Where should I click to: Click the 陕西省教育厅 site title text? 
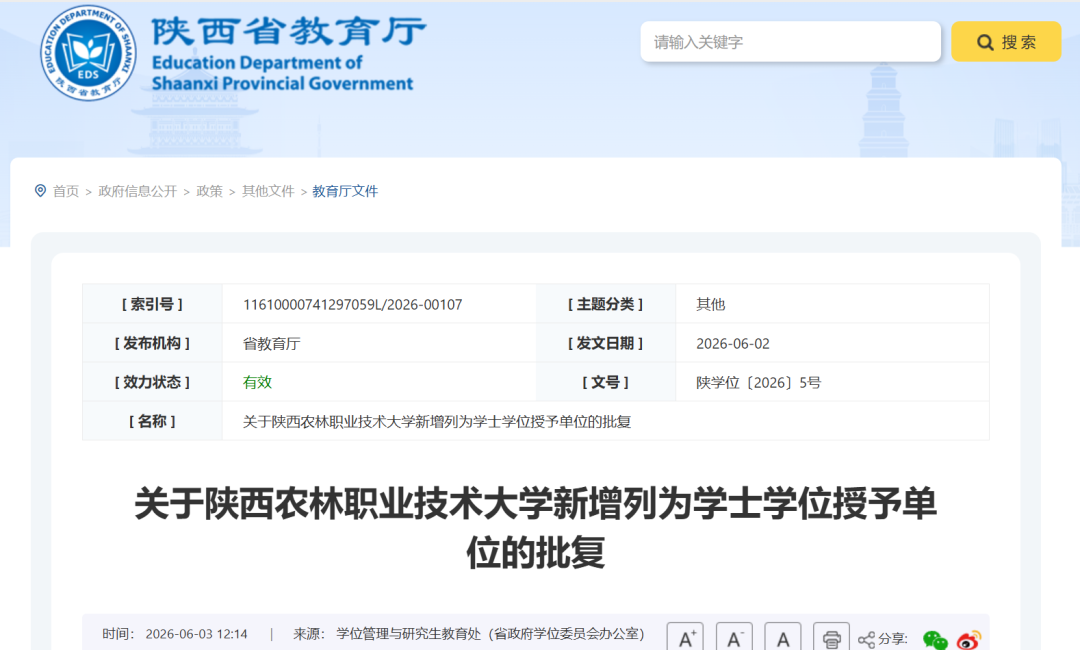tap(289, 31)
